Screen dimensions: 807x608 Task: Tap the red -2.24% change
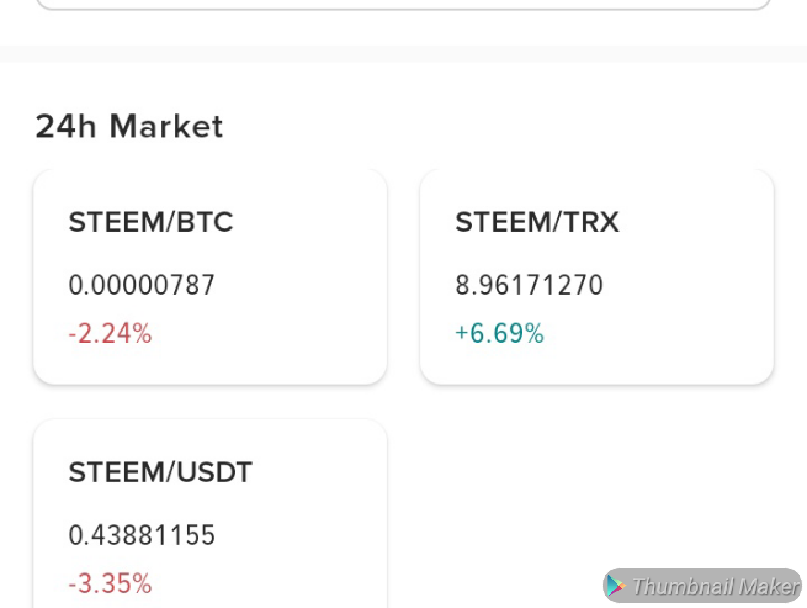(110, 334)
